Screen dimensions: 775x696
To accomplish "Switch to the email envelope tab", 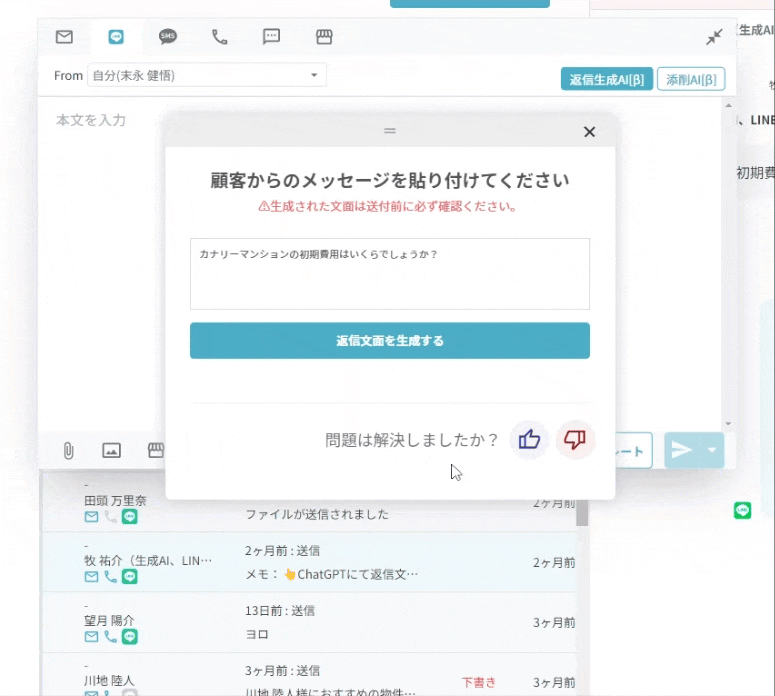I will point(64,37).
